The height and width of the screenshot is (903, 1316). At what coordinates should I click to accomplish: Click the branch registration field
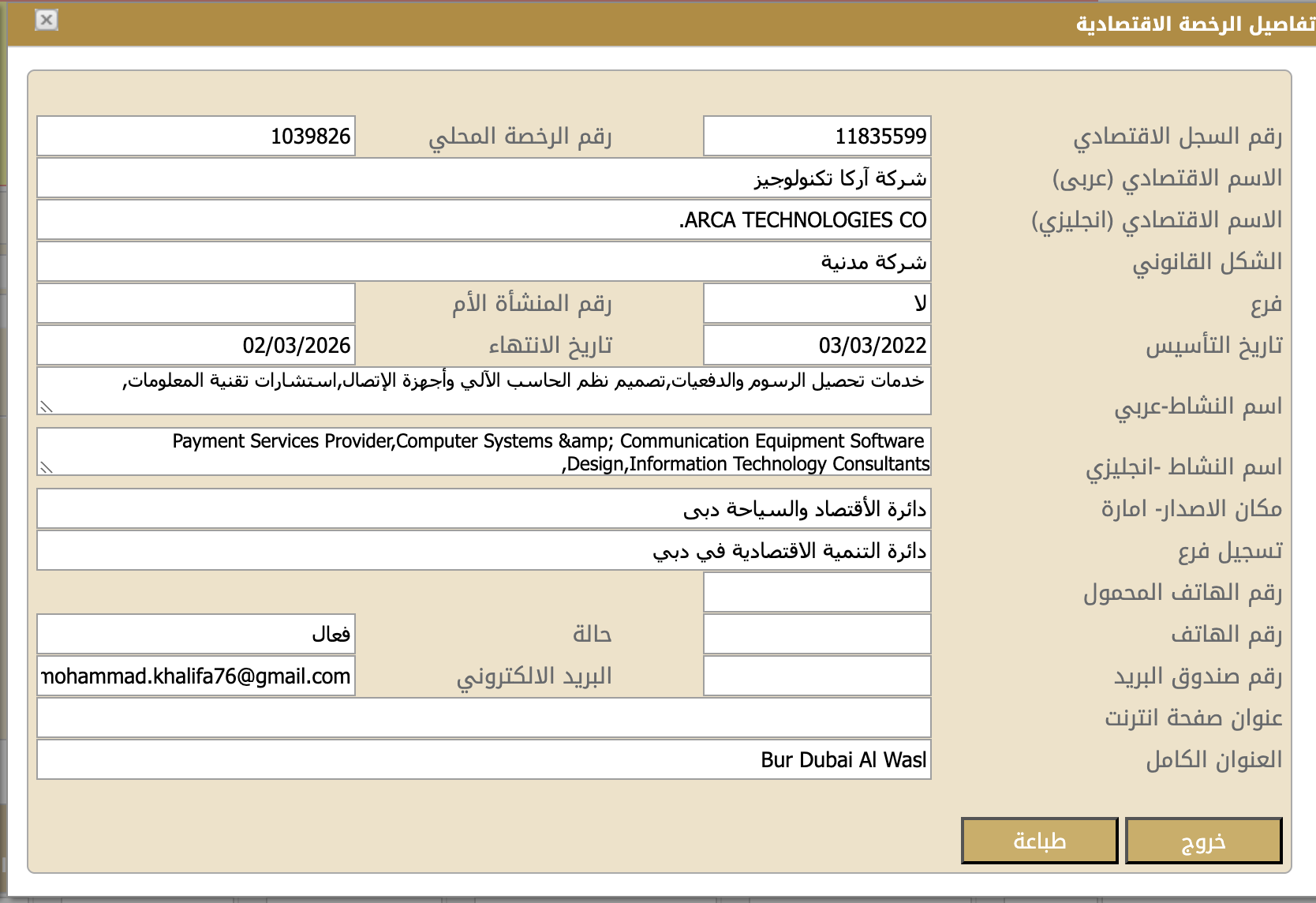484,550
